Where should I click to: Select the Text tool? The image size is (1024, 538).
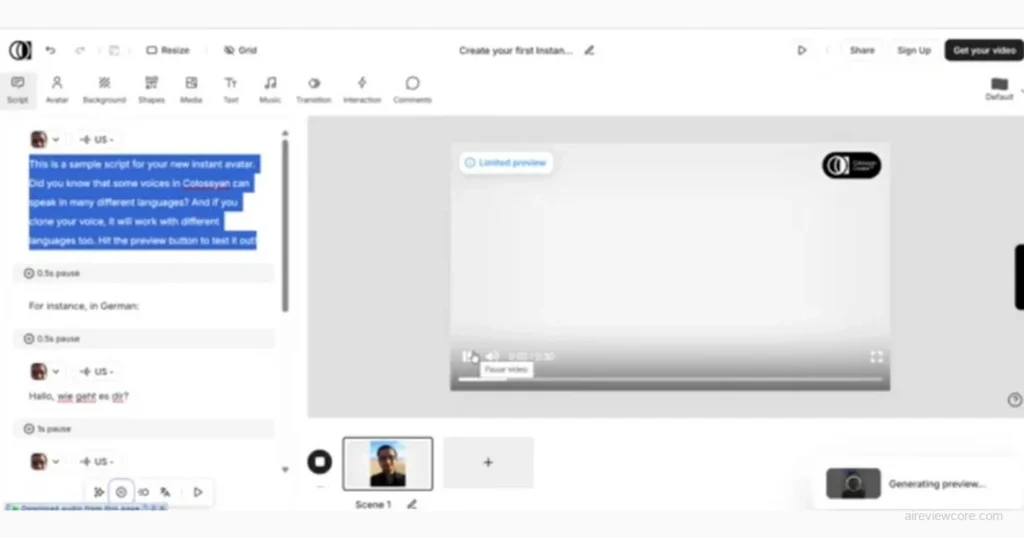tap(231, 89)
